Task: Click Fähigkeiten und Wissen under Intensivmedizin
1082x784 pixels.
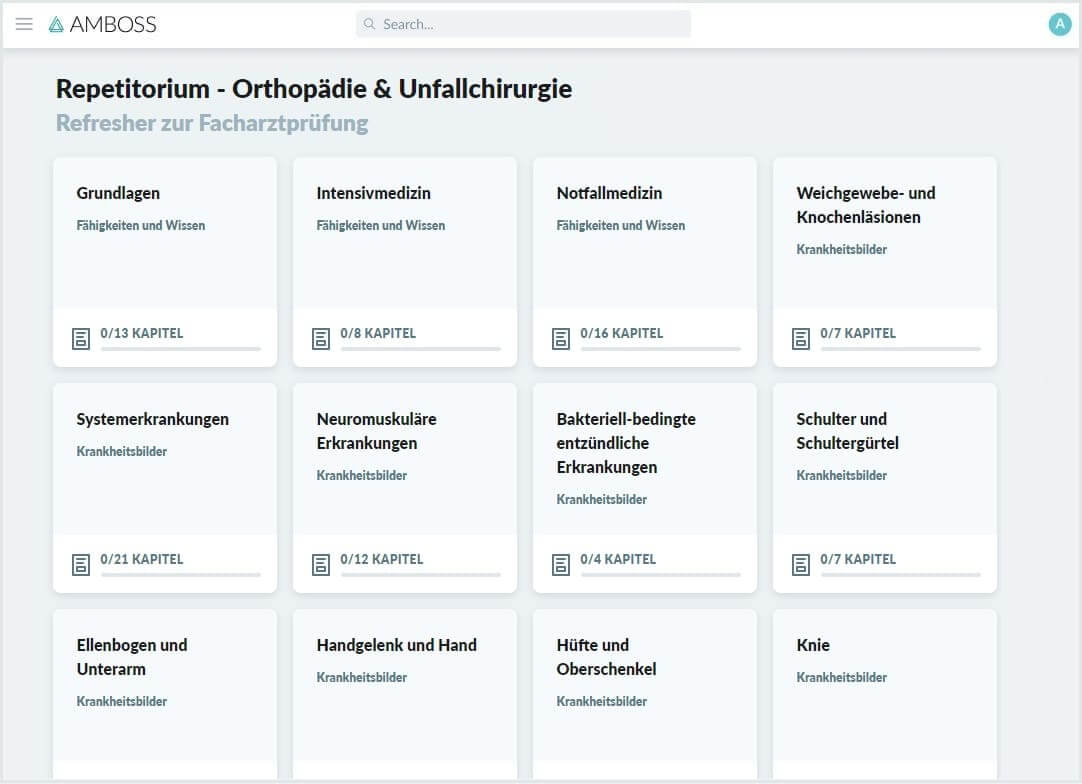Action: click(381, 226)
